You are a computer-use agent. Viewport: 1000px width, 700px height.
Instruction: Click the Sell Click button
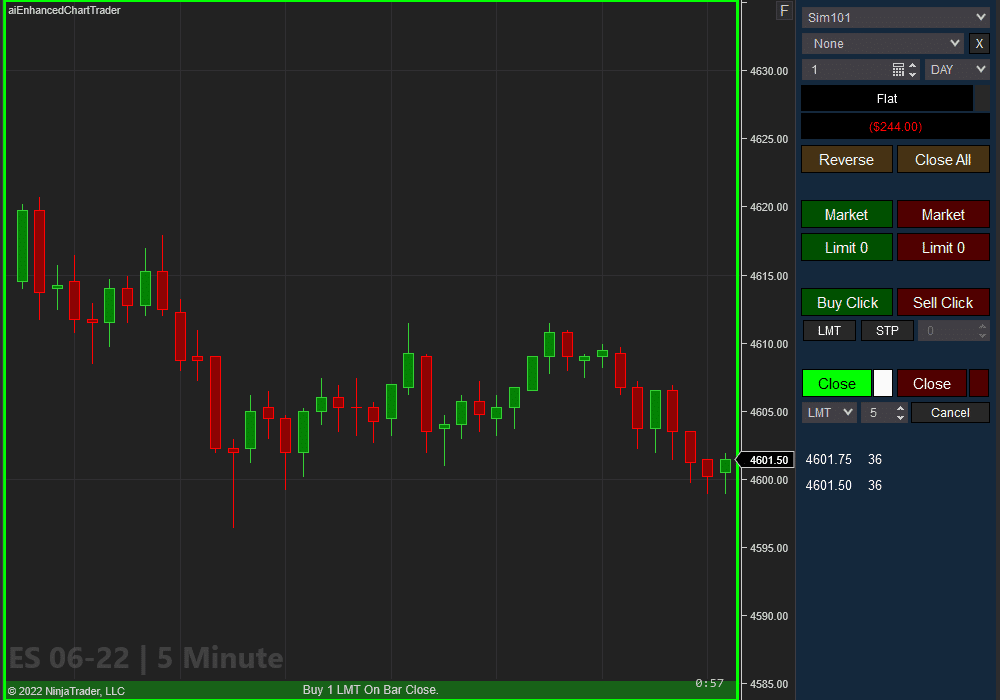(942, 302)
